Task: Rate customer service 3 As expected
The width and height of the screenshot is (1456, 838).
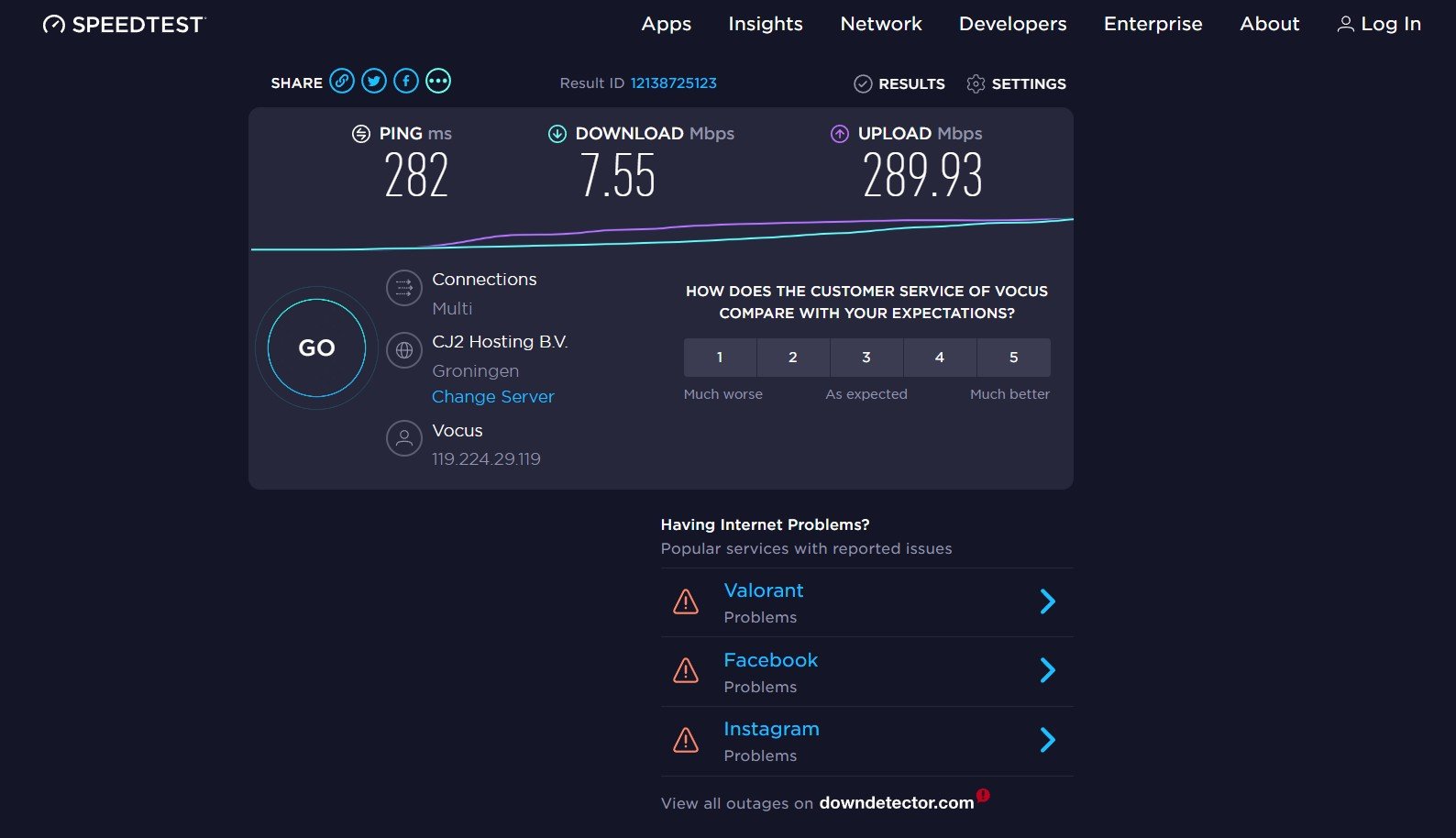Action: click(866, 358)
